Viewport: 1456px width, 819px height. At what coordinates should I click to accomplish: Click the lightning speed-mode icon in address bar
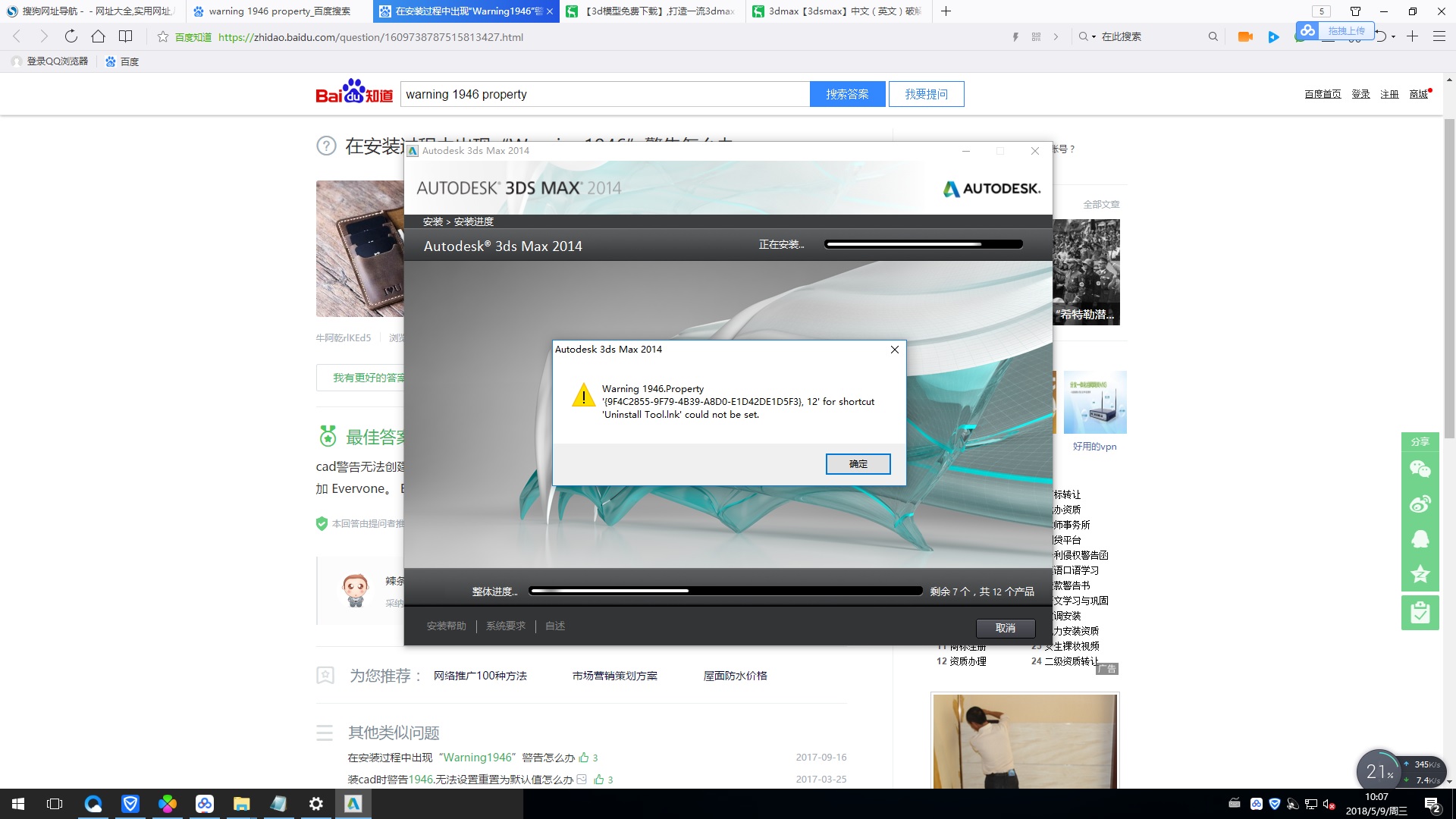pos(1015,36)
